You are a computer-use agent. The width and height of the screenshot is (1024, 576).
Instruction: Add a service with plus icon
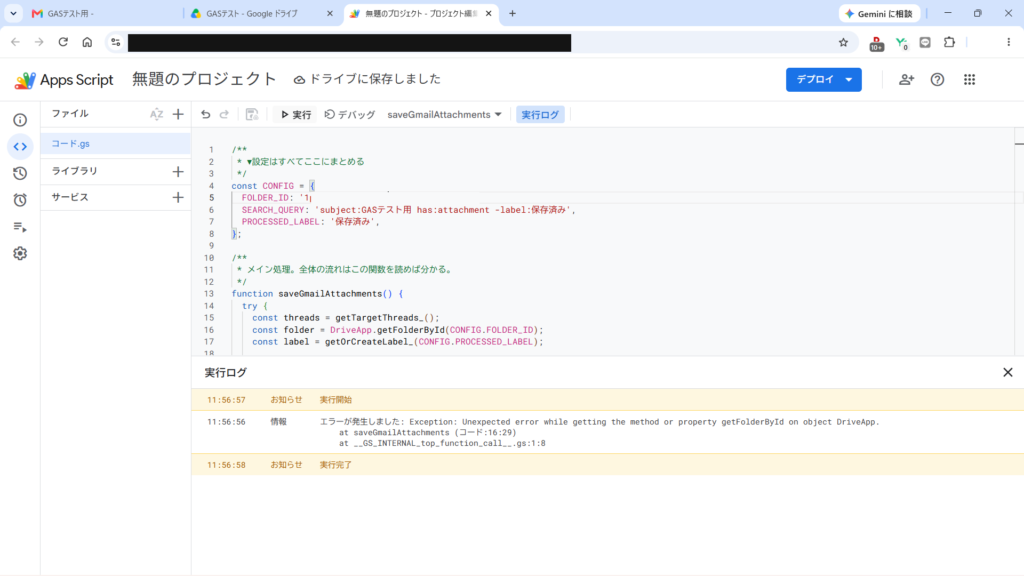[x=178, y=197]
